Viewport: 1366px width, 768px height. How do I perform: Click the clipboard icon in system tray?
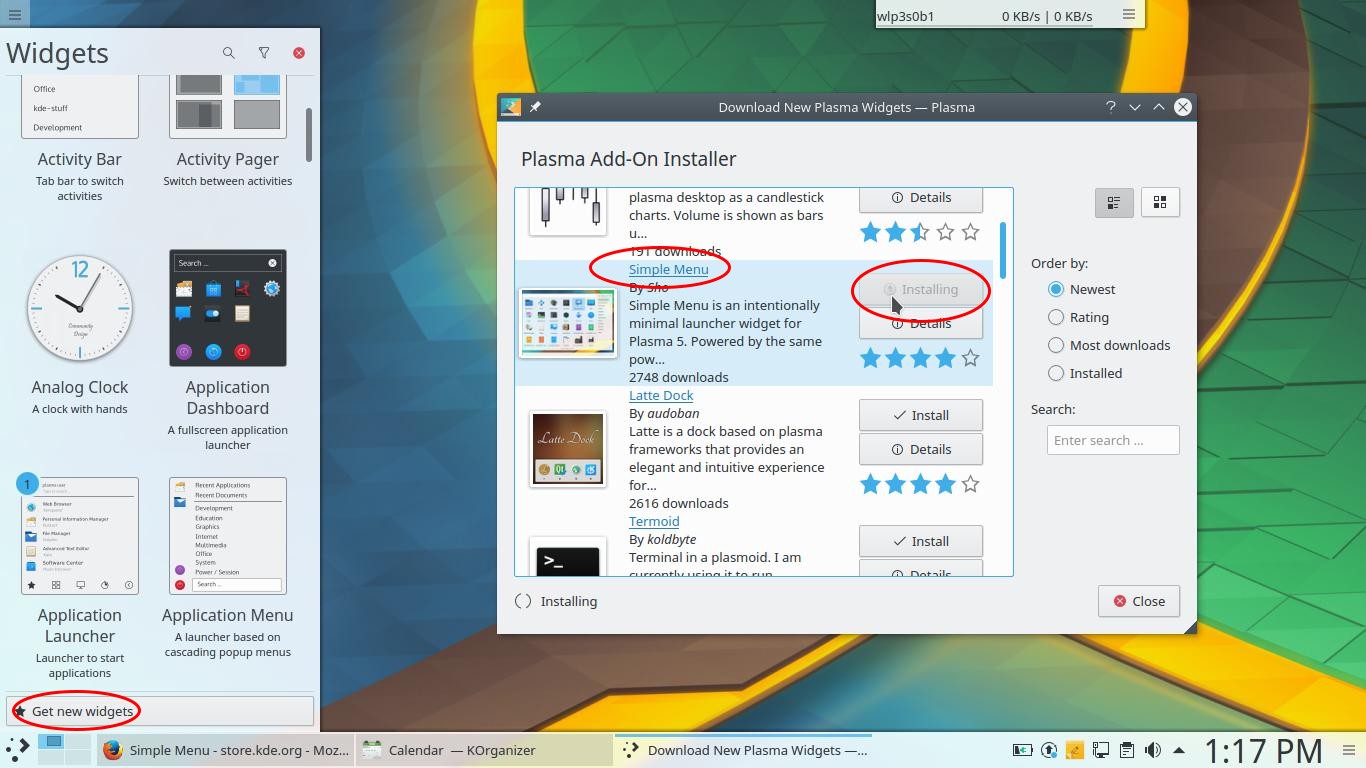1127,750
